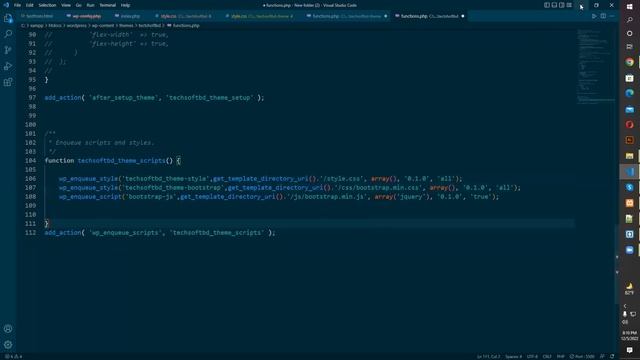Click the VS Code logo in the title bar

pyautogui.click(x=6, y=5)
